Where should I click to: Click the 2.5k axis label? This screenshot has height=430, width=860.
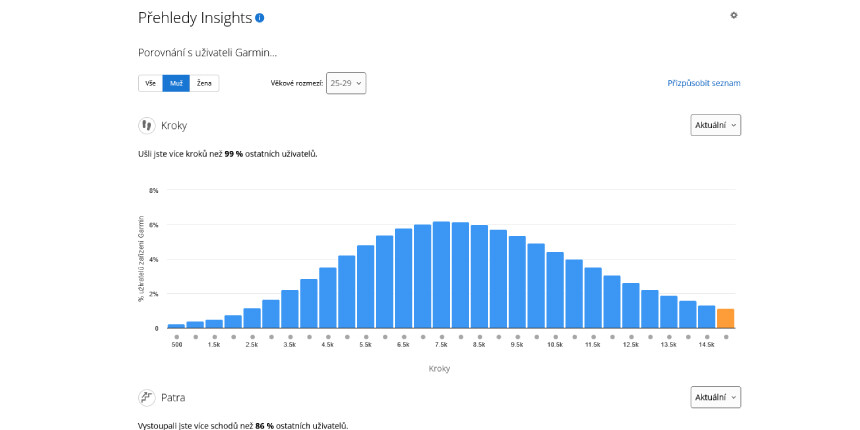[252, 345]
